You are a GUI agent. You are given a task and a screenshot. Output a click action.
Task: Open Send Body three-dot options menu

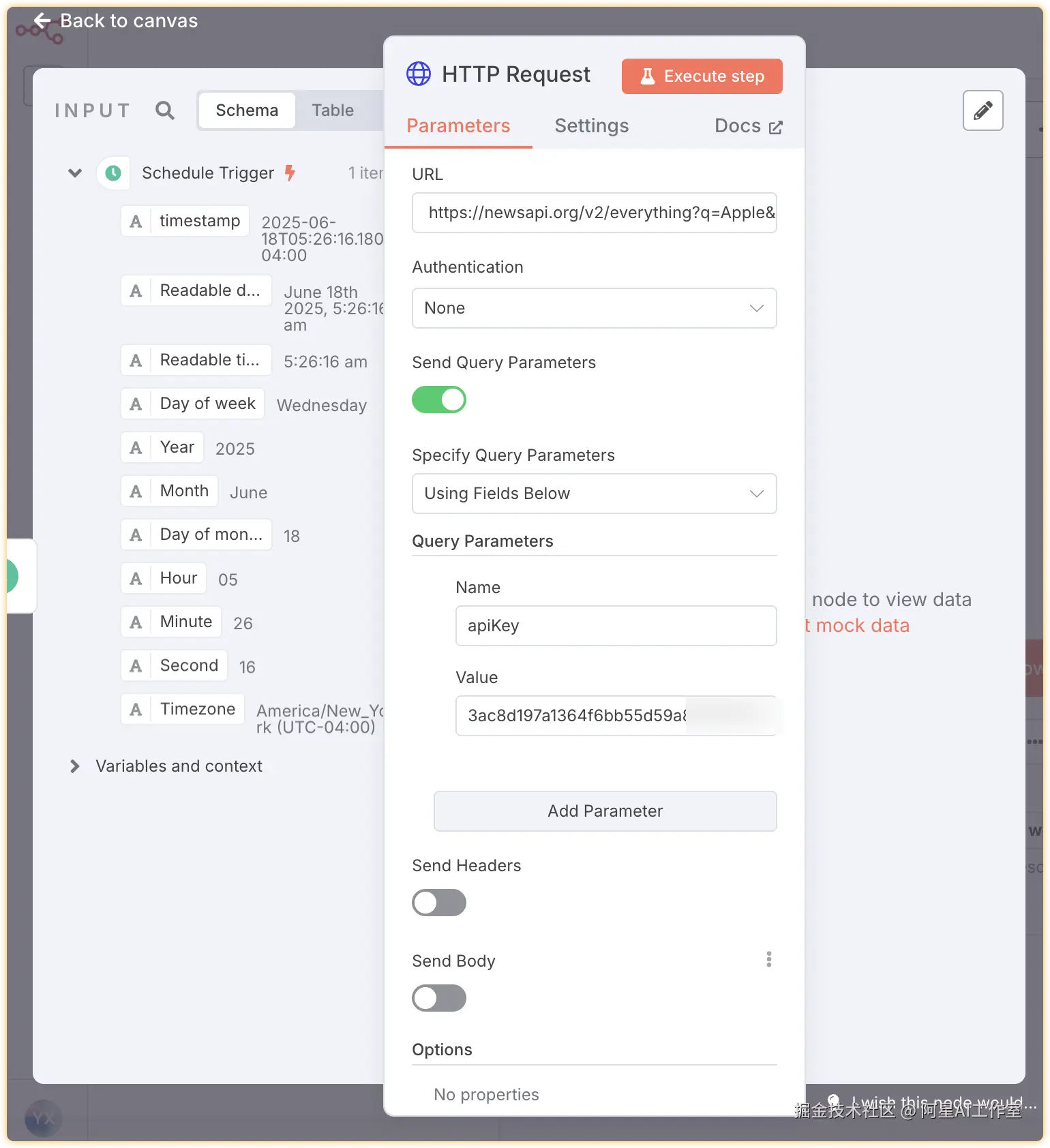tap(768, 959)
